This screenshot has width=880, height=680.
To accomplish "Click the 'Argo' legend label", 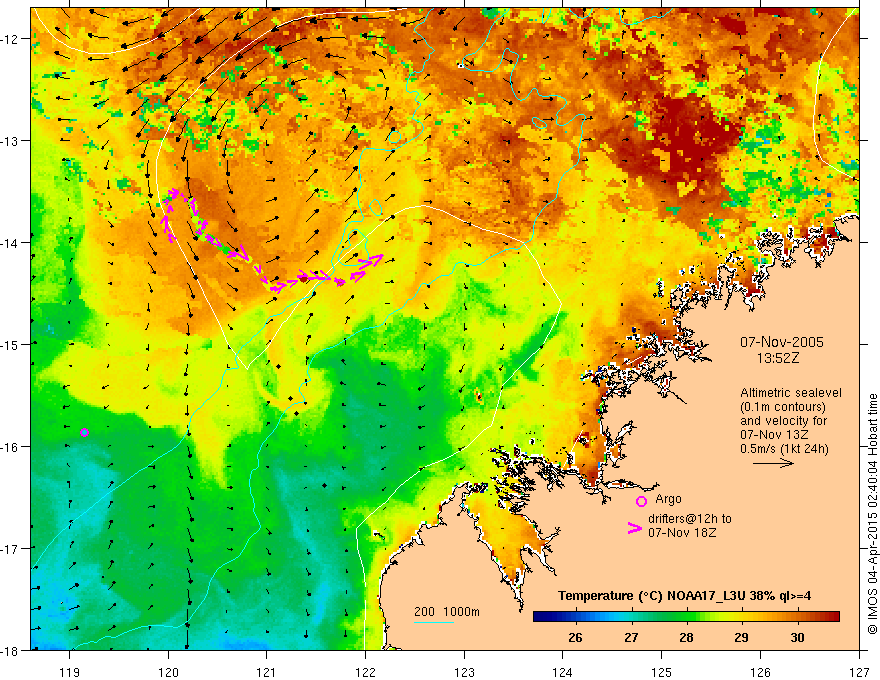I will pos(668,499).
